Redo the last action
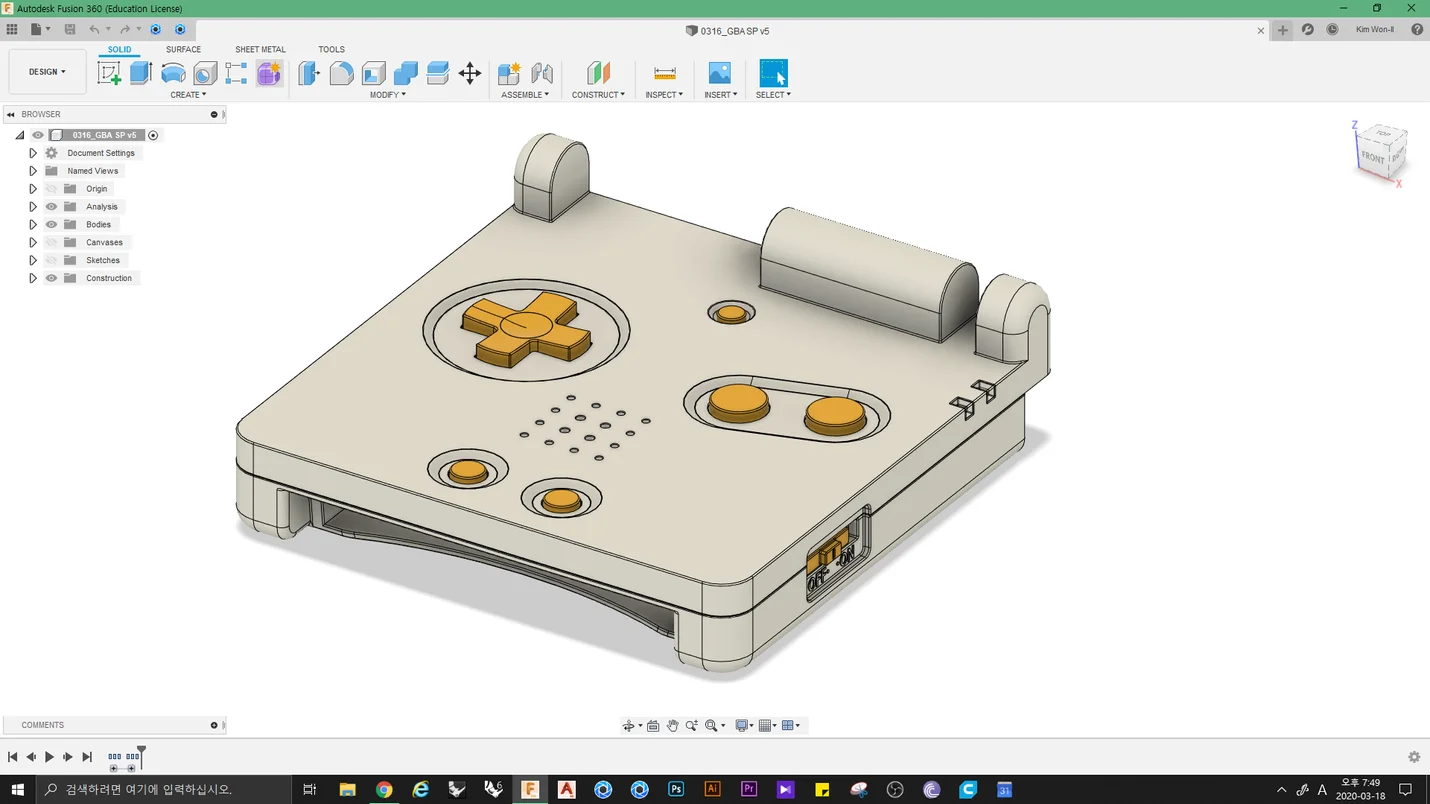Image resolution: width=1430 pixels, height=804 pixels. click(125, 30)
